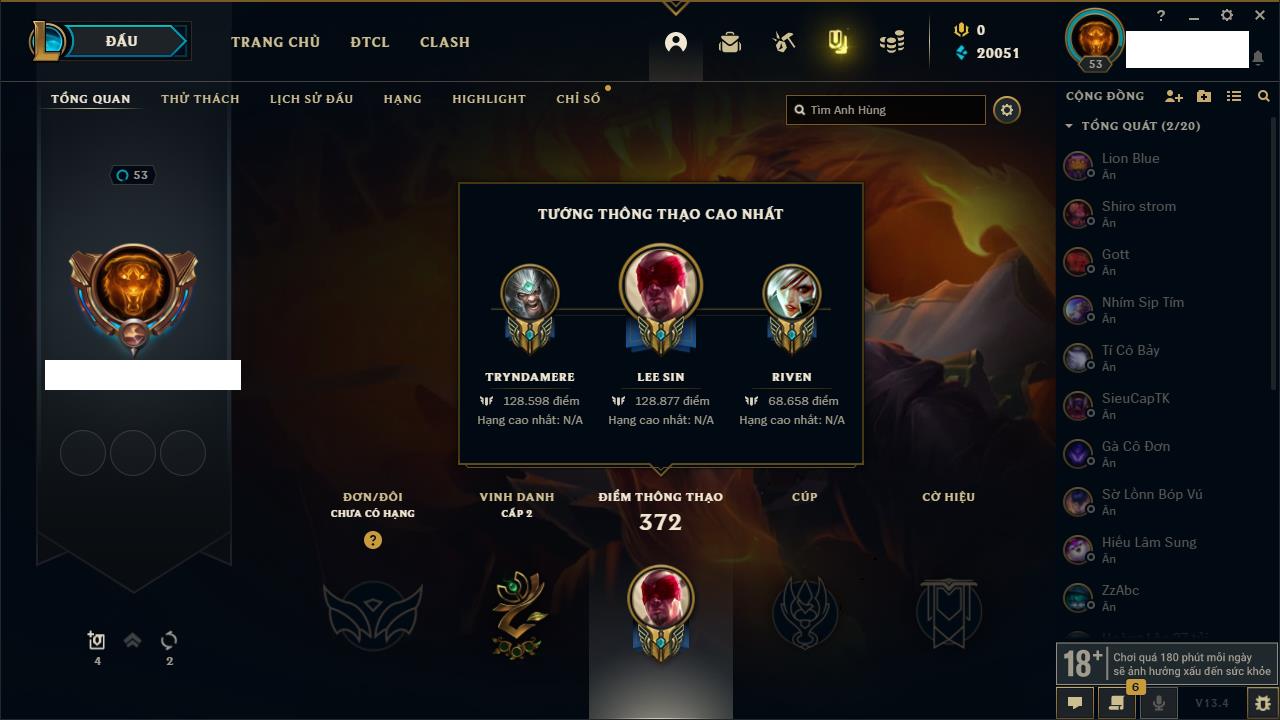Open the champion search settings gear
The width and height of the screenshot is (1280, 720).
1007,110
